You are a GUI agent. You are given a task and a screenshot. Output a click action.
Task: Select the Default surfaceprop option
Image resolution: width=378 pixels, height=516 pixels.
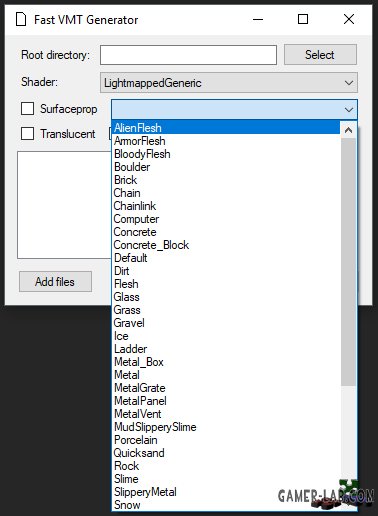click(x=226, y=258)
